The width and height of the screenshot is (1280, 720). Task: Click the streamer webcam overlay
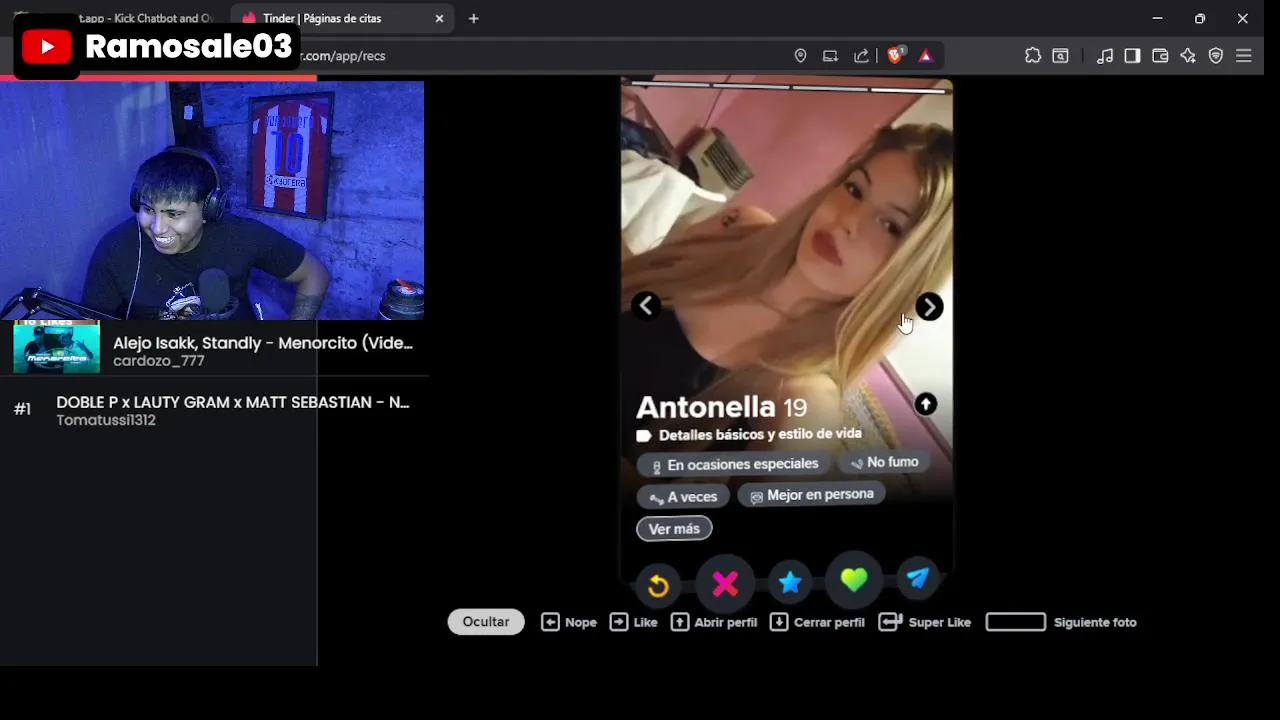coord(212,200)
